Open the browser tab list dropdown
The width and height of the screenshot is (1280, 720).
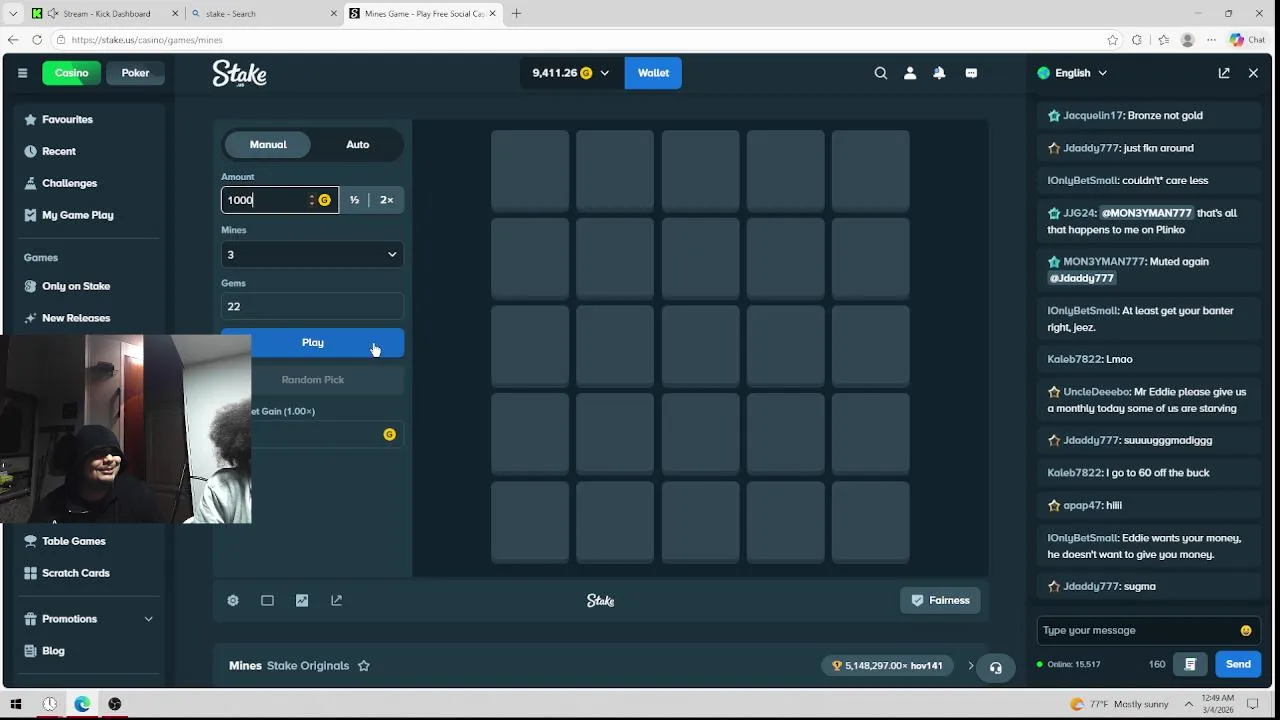point(13,14)
